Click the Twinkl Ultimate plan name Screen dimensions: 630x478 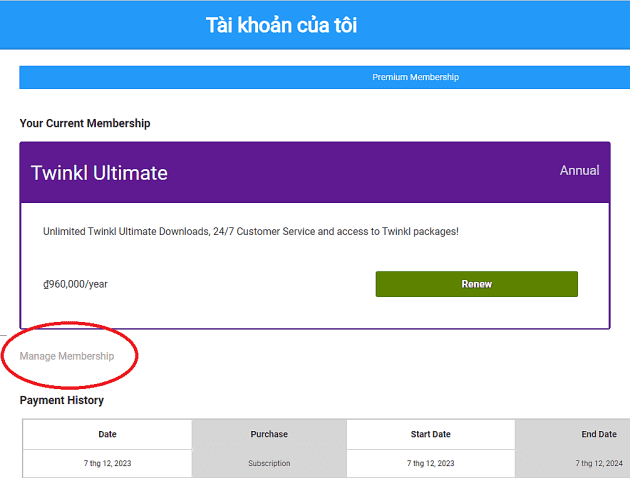99,173
